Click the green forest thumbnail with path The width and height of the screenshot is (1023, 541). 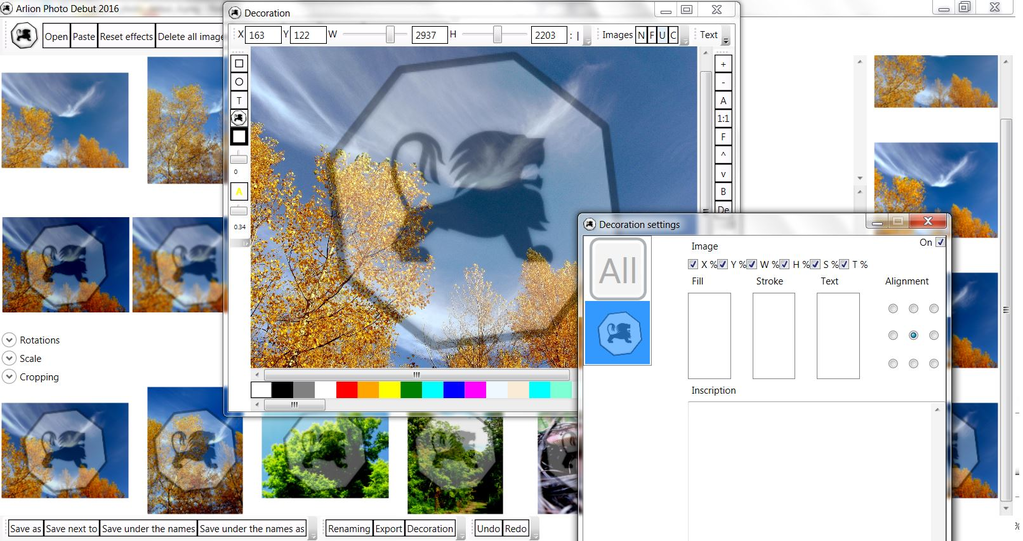click(455, 465)
